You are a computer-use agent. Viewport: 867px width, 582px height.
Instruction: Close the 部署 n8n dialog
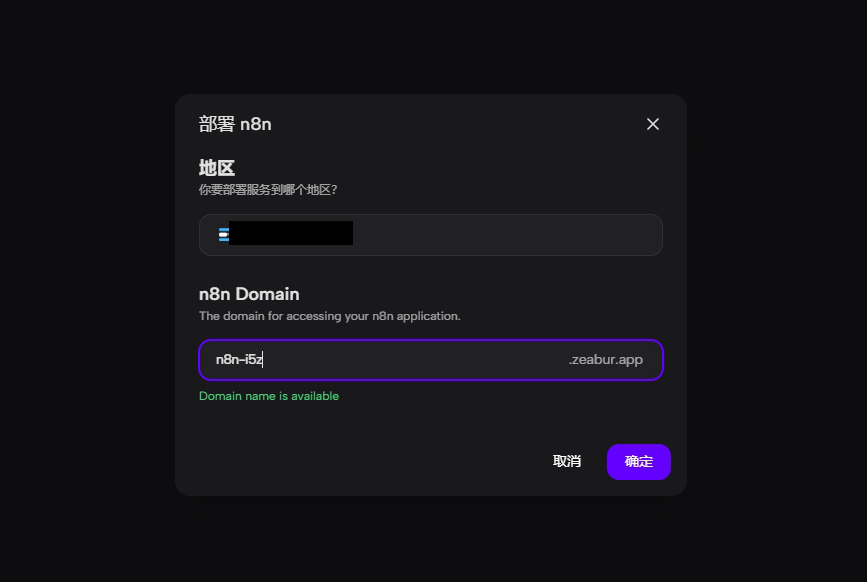[x=652, y=124]
